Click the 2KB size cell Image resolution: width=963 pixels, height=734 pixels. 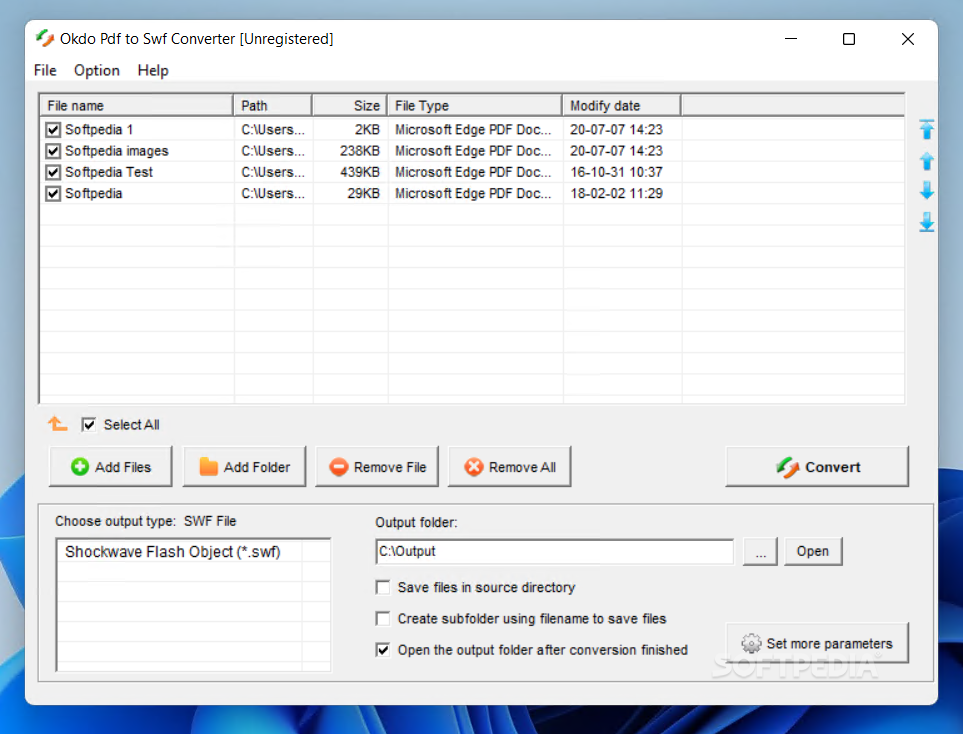coord(367,130)
